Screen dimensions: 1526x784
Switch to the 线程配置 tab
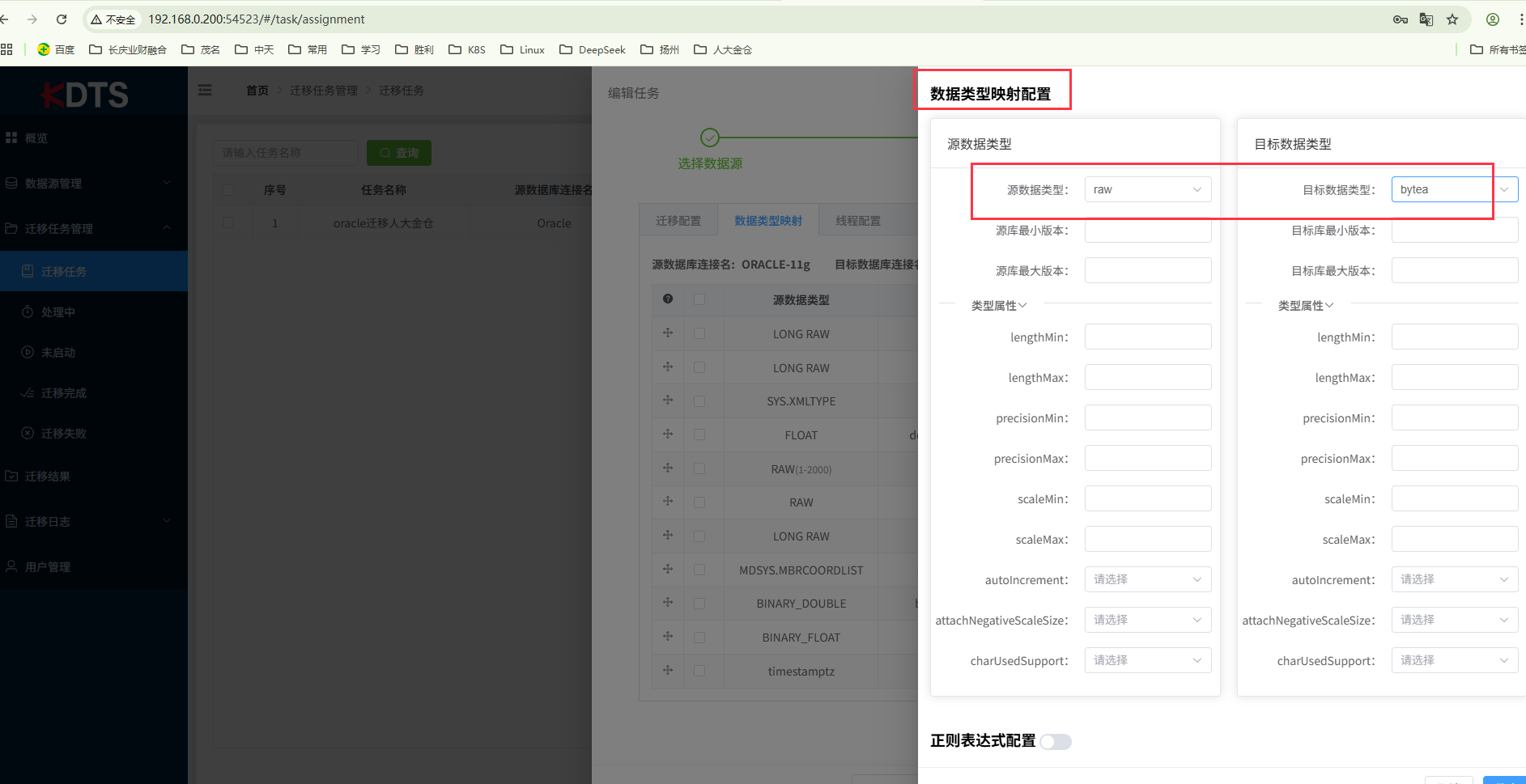tap(858, 220)
